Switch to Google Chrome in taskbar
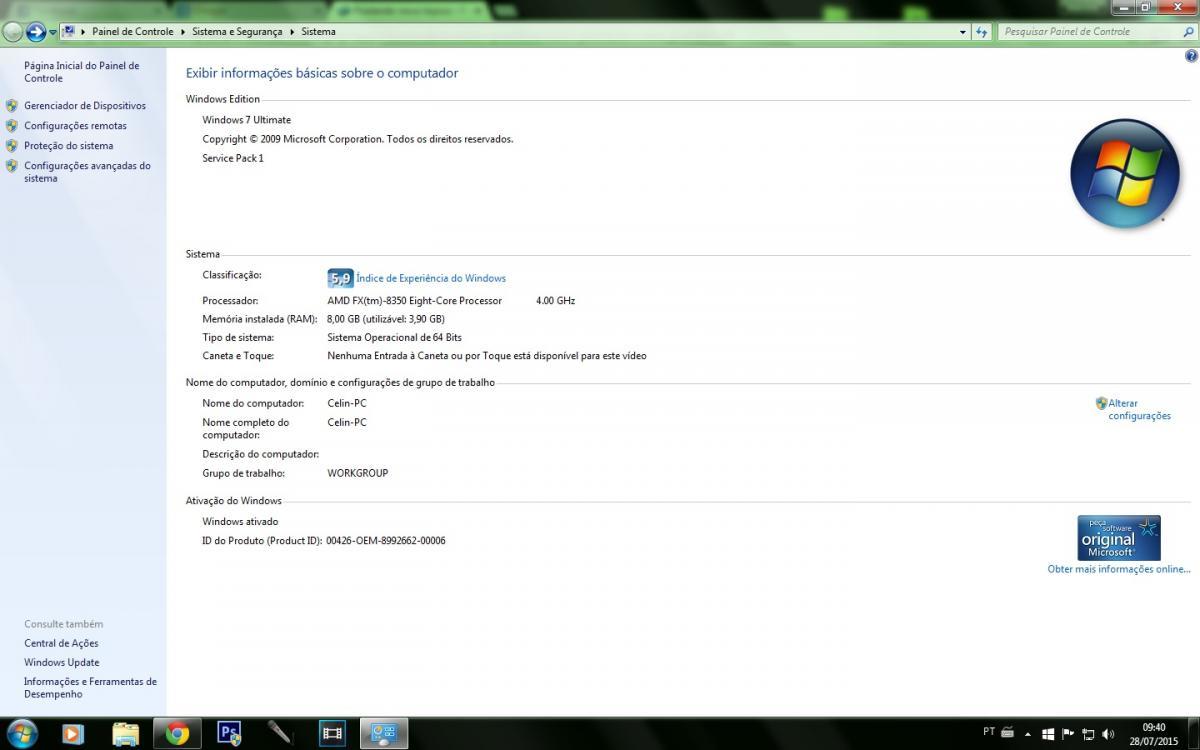 (177, 734)
